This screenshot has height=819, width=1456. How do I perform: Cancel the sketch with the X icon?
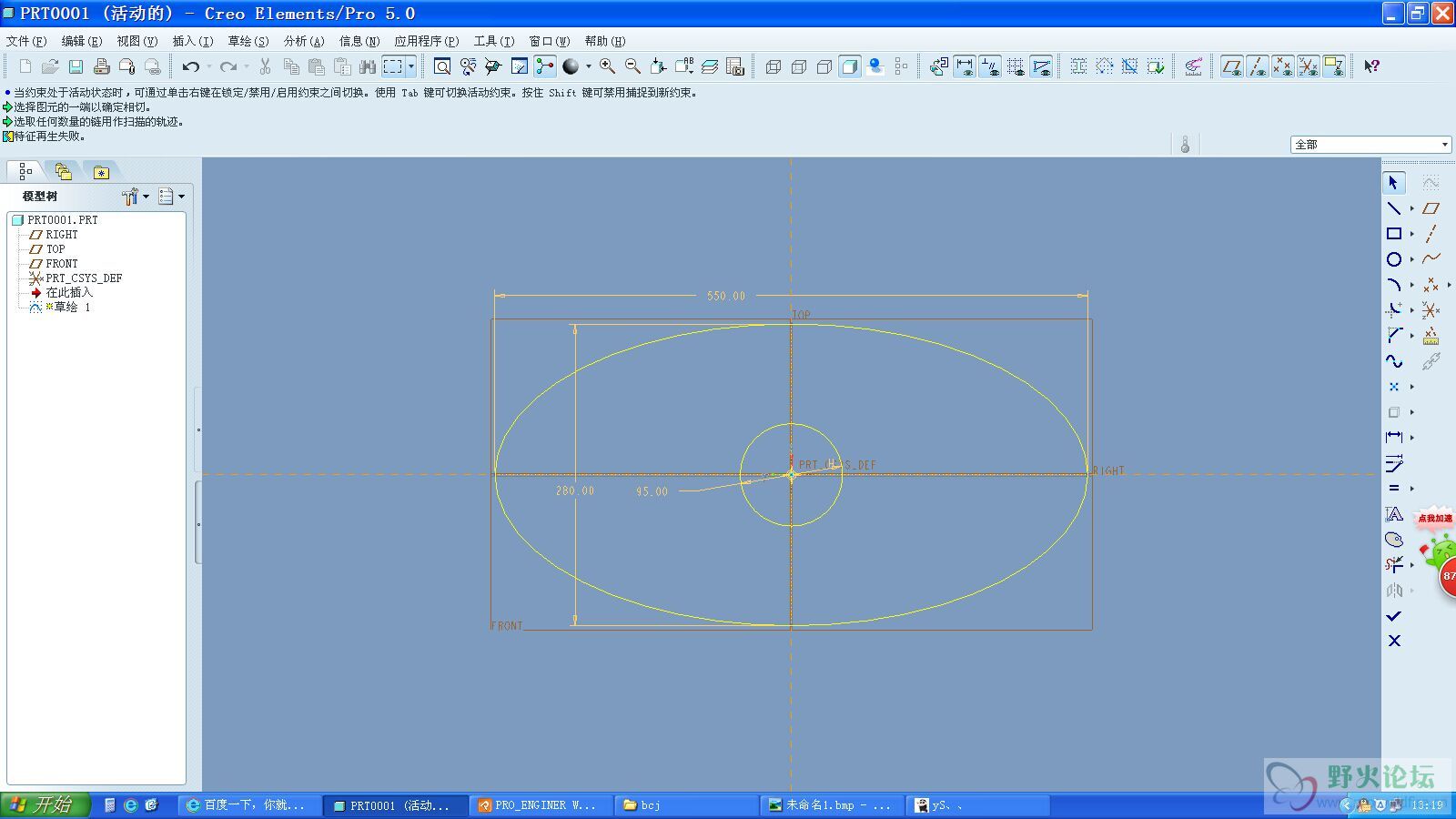coord(1393,642)
